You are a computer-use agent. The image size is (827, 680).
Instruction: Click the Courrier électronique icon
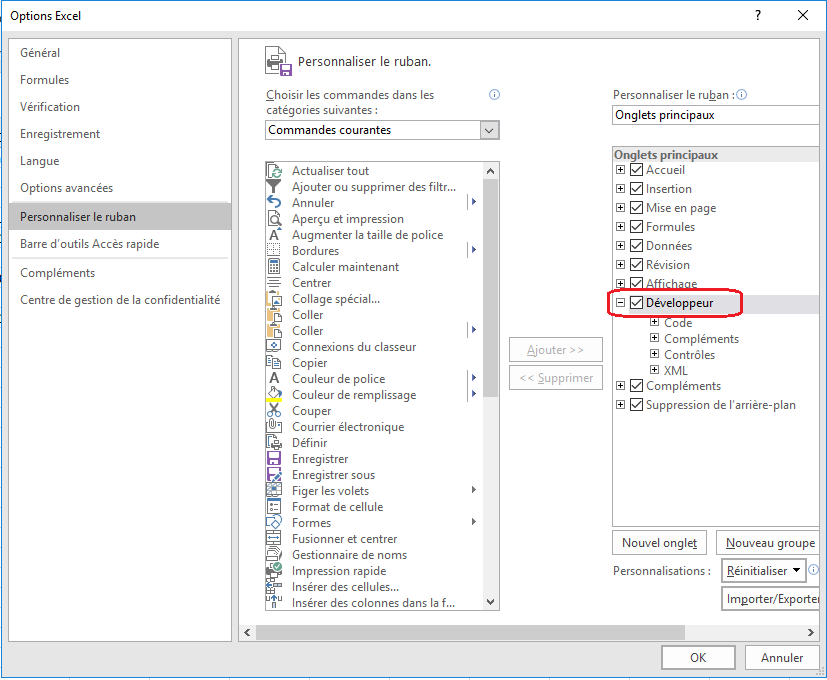pos(274,427)
